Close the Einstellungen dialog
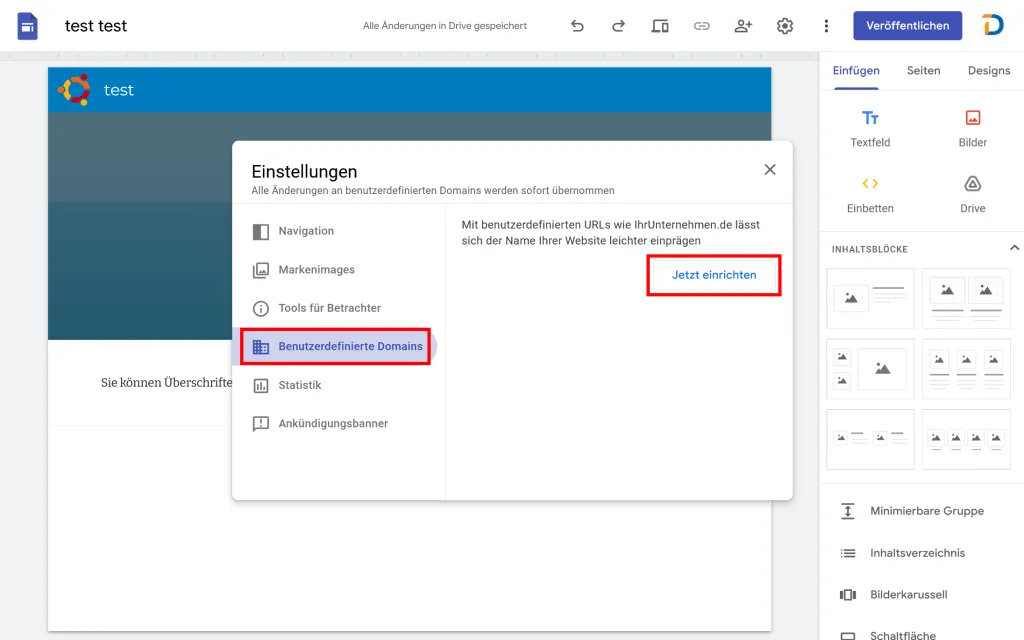This screenshot has height=640, width=1024. pos(770,170)
